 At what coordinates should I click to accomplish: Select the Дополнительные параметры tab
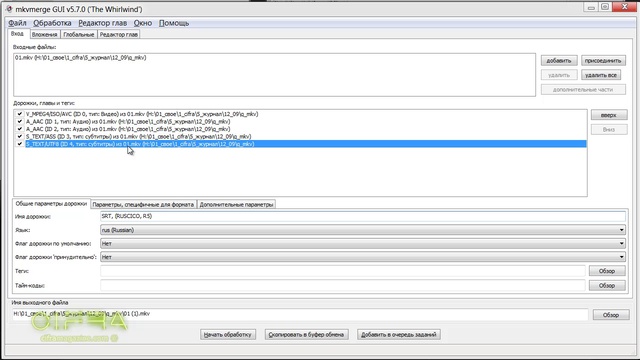236,204
